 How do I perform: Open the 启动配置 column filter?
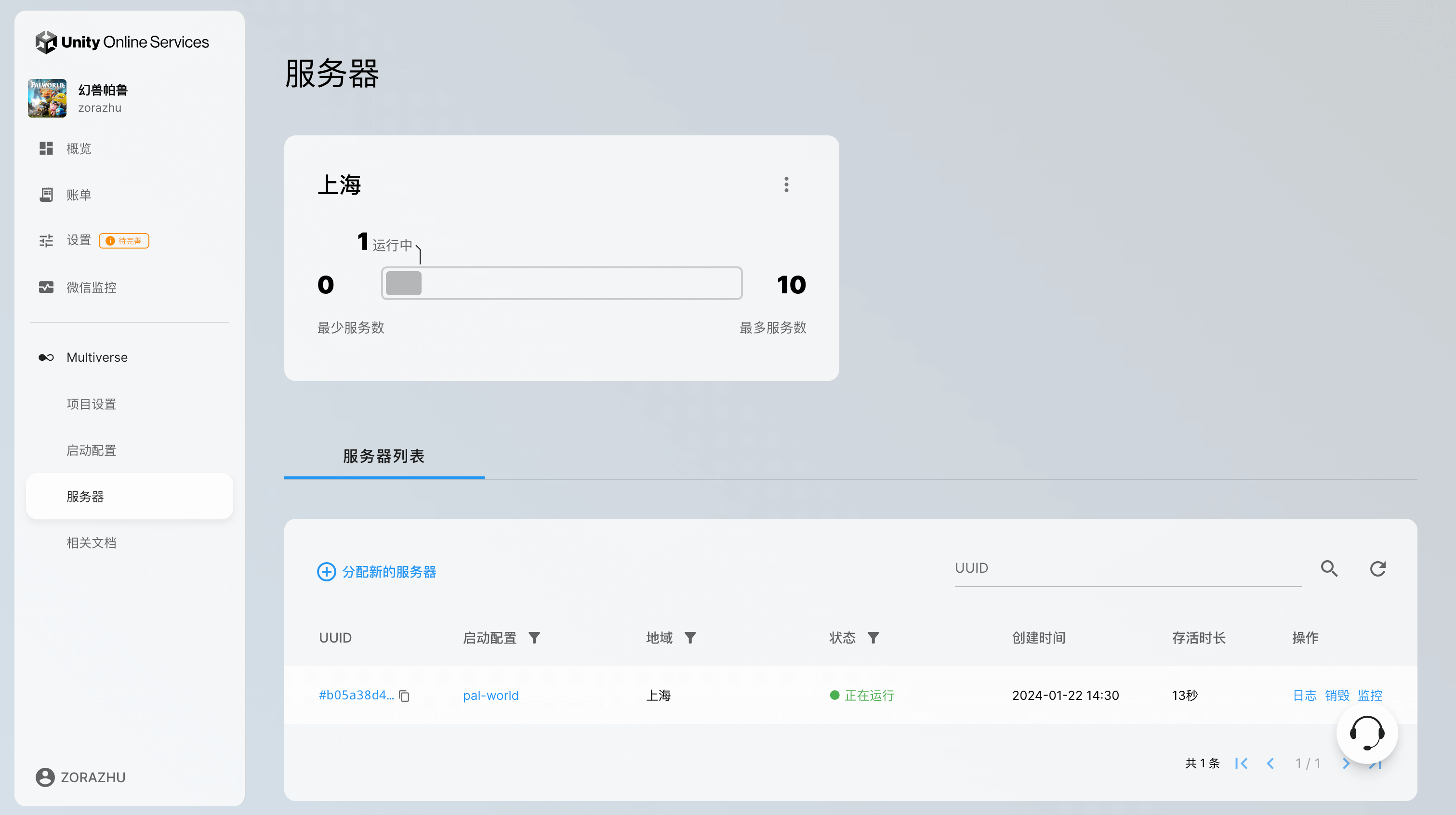(x=534, y=638)
